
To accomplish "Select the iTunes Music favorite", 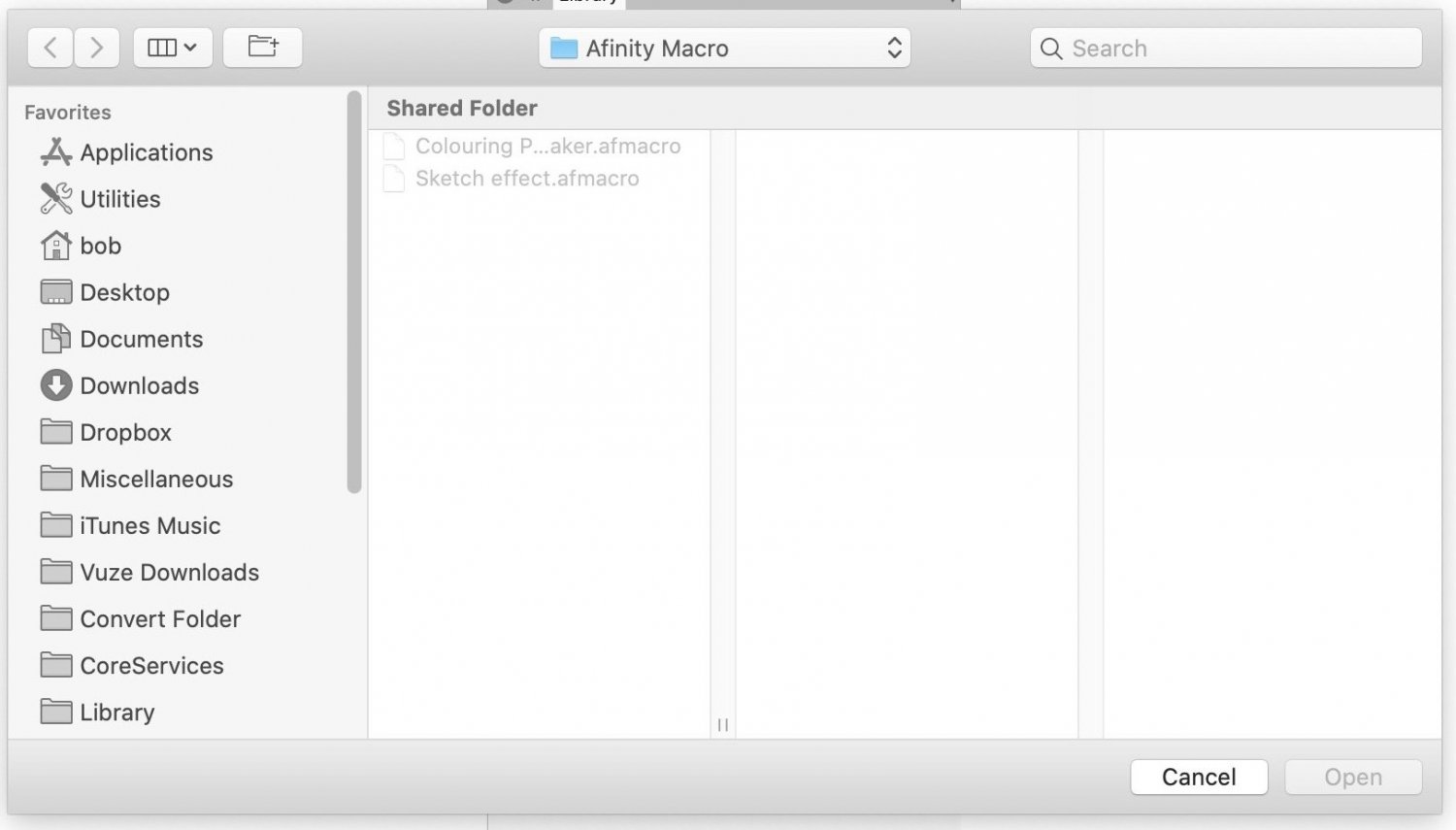I will click(150, 525).
